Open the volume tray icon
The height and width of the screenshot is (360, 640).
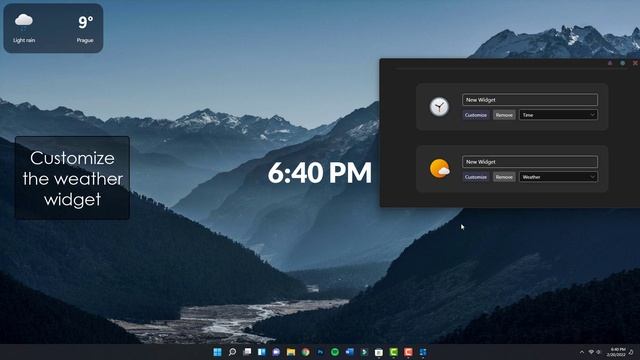(598, 352)
